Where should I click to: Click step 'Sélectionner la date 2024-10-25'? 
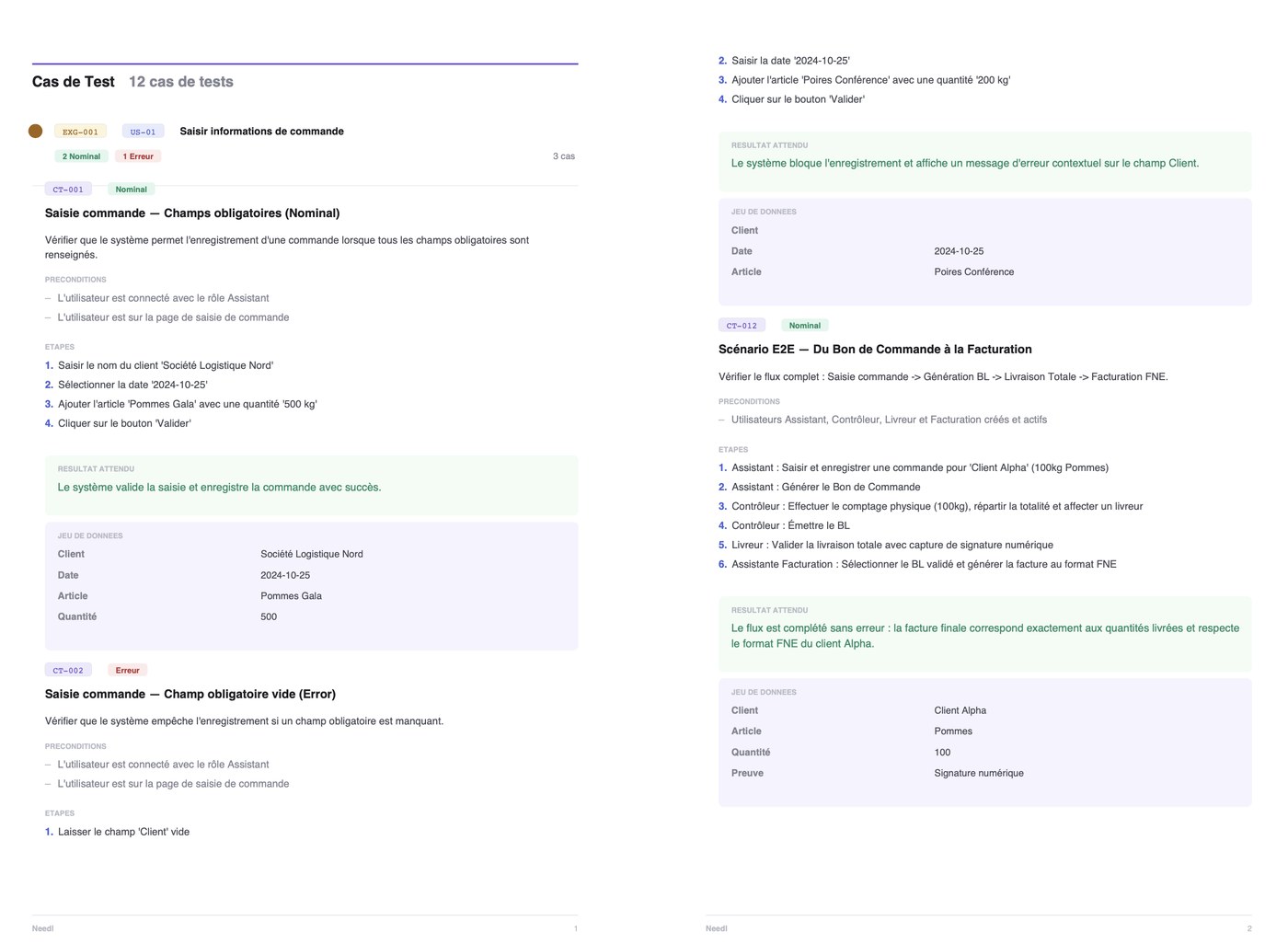(132, 385)
